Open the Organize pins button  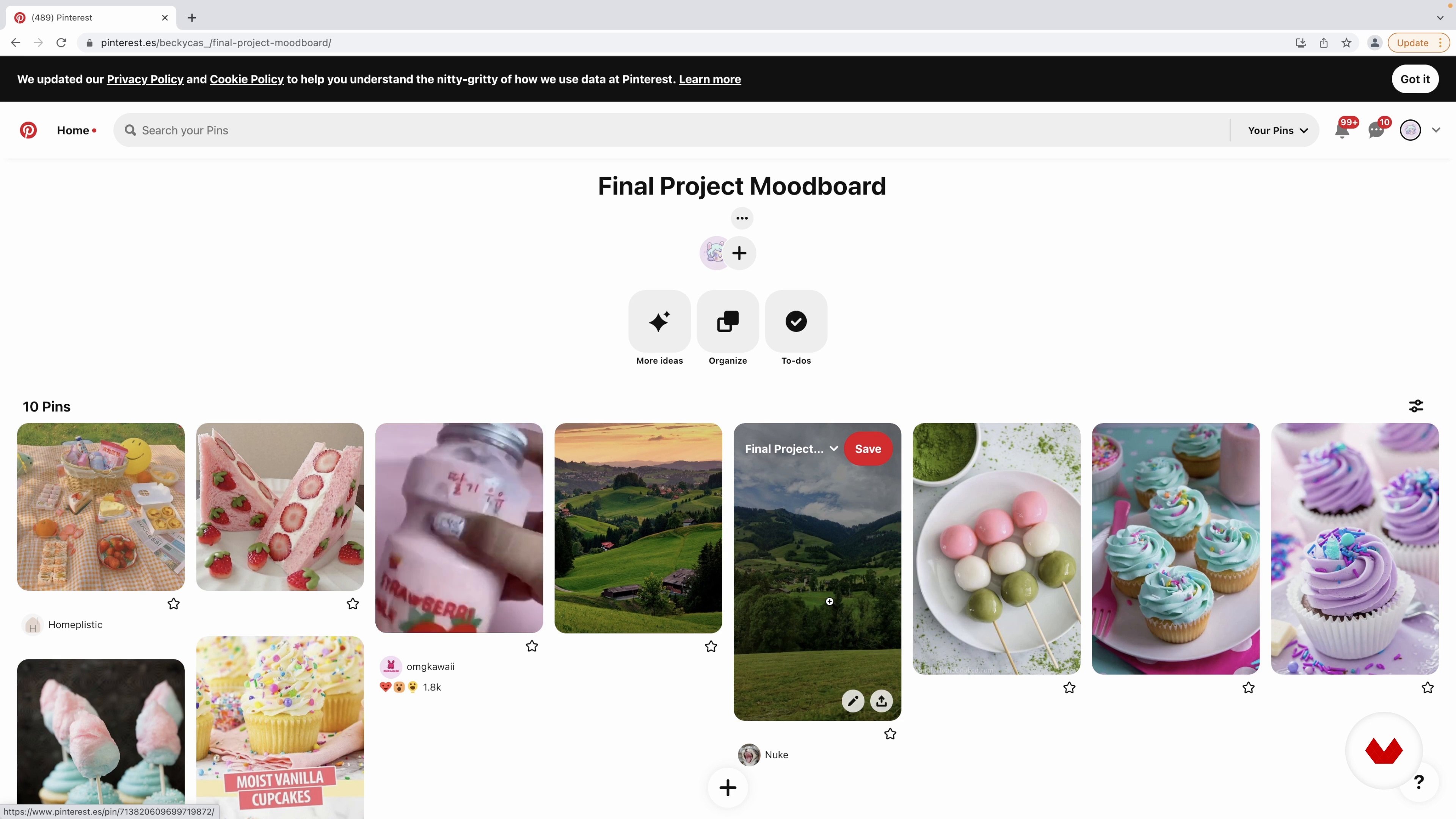coord(728,321)
